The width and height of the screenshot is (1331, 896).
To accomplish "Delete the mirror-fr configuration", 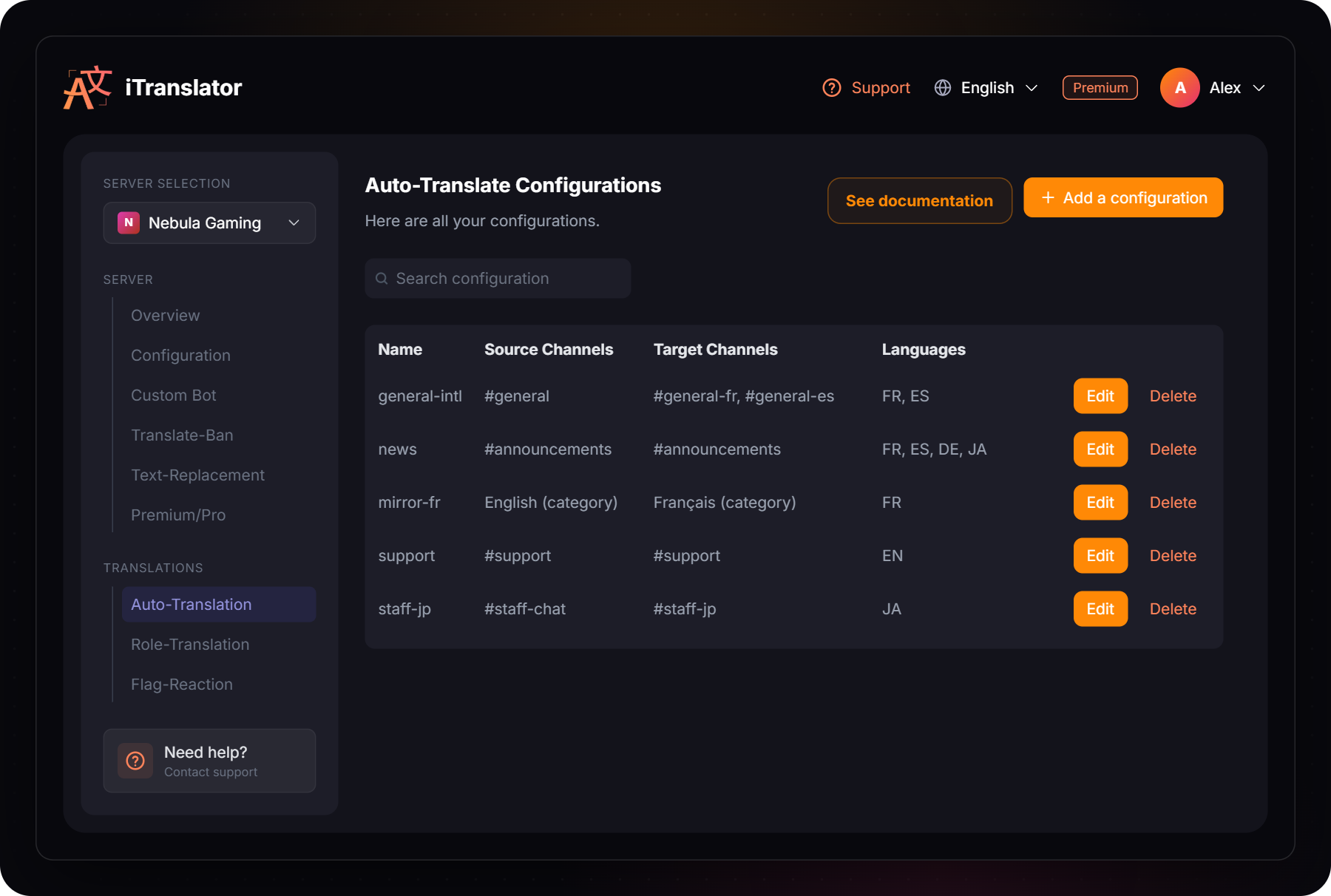I will 1173,503.
